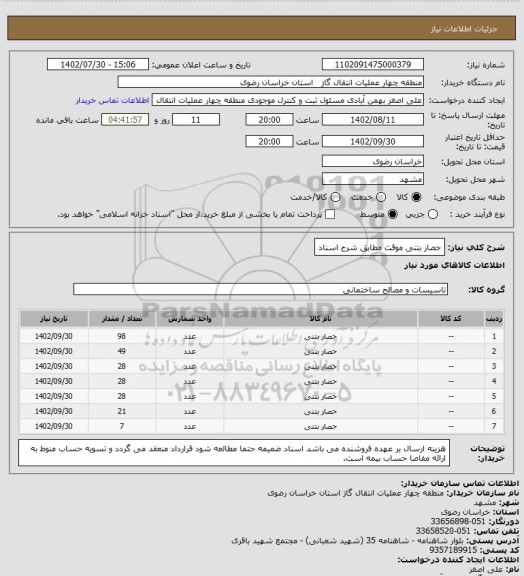
Task: Click row number 5 in the table
Action: click(494, 396)
